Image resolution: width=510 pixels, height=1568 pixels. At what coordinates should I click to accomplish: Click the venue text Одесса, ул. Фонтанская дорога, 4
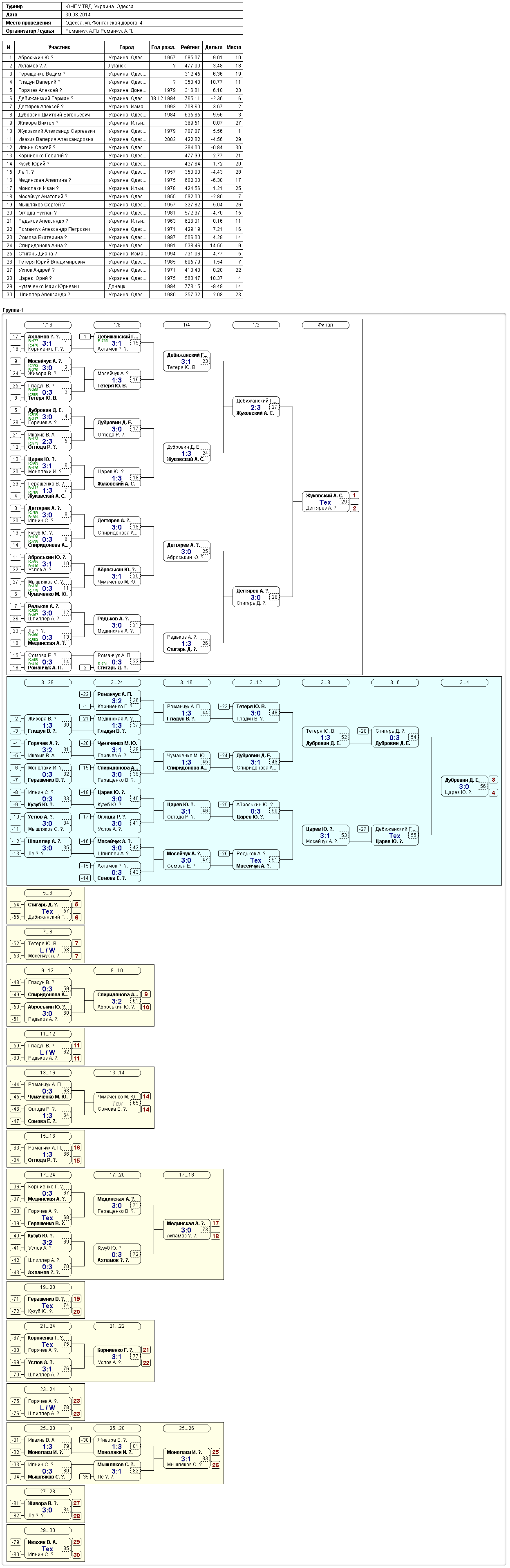104,22
